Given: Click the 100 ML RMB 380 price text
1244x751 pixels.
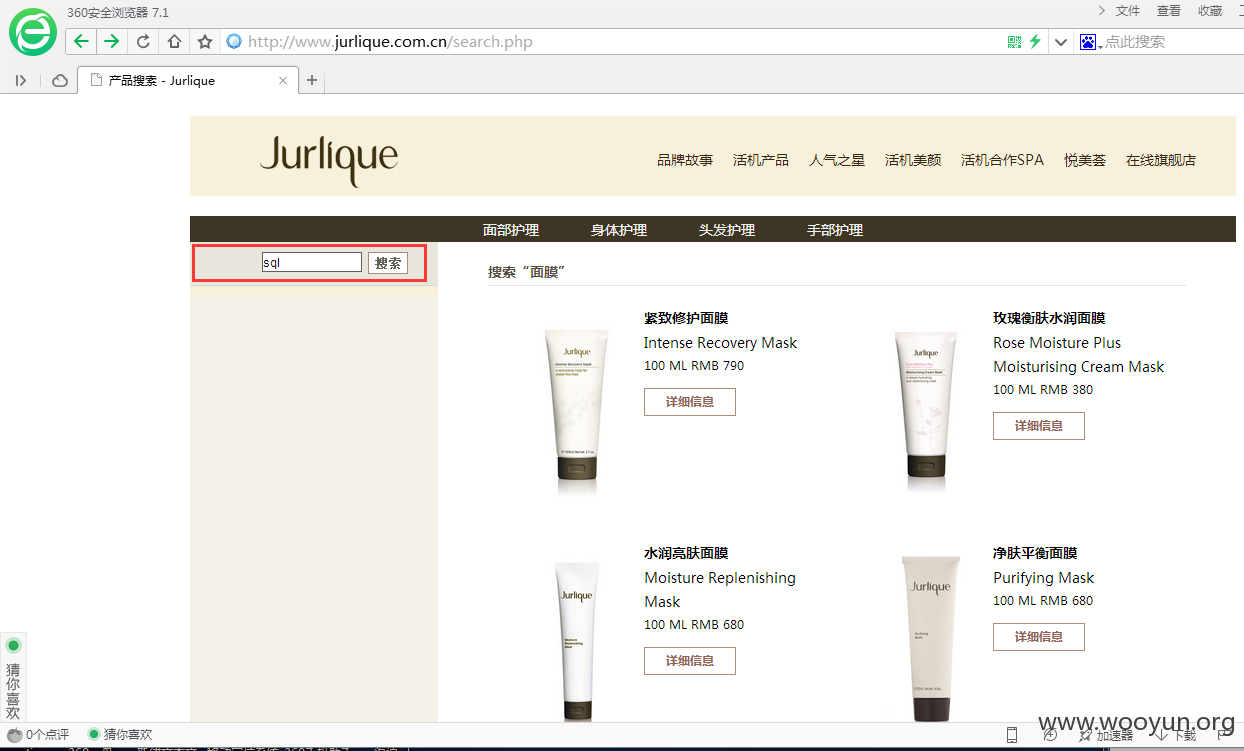Looking at the screenshot, I should pyautogui.click(x=1043, y=390).
